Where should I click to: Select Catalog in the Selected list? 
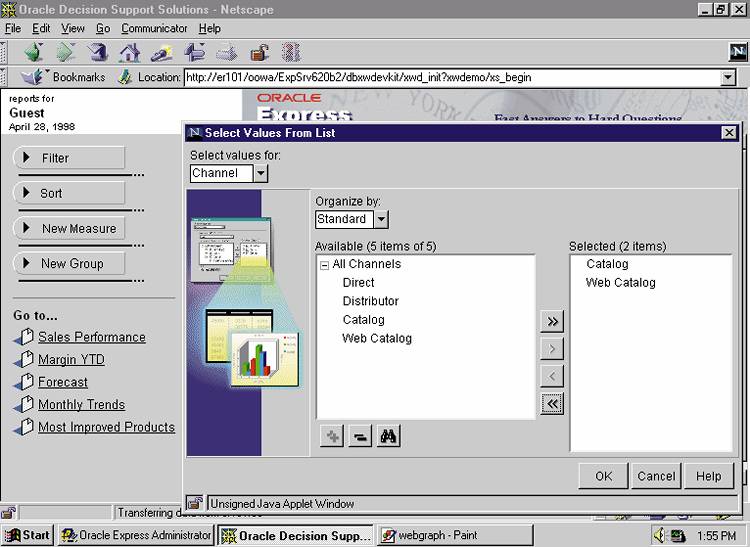point(607,264)
